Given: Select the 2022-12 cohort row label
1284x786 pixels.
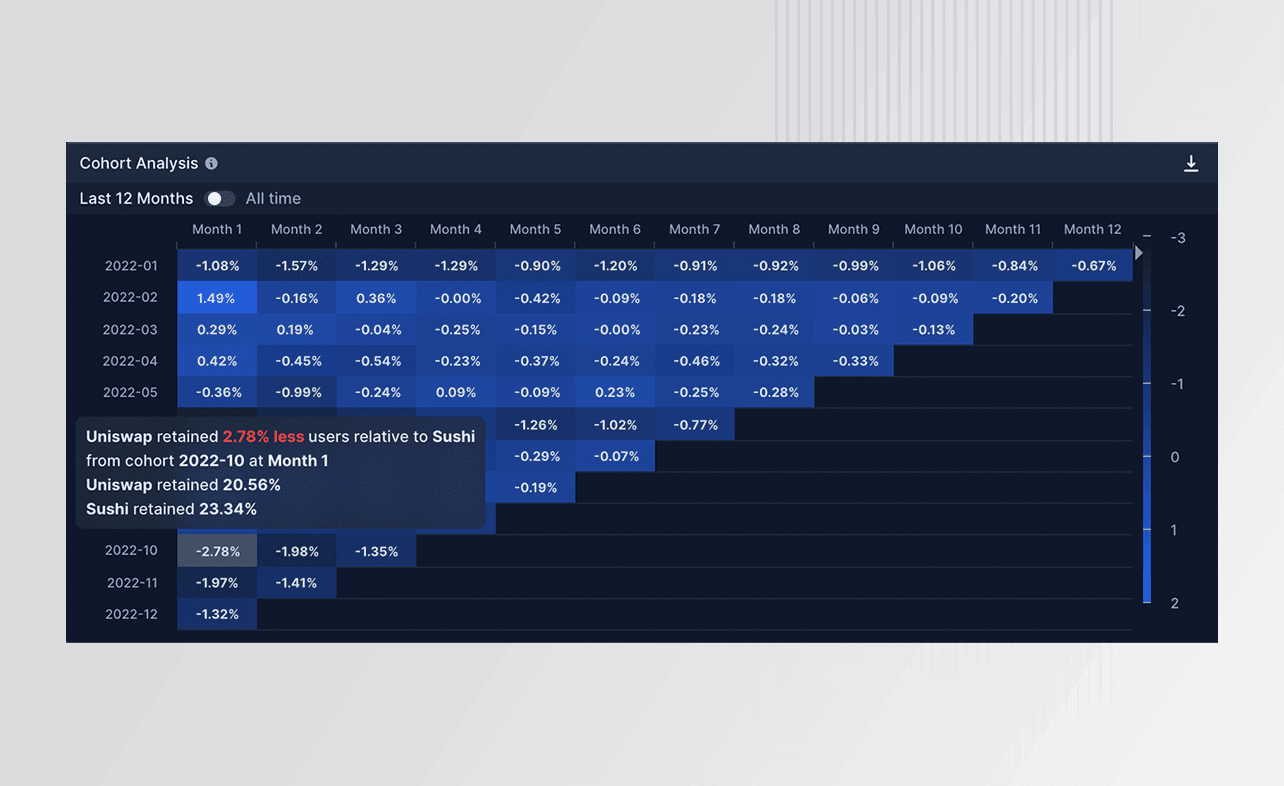Looking at the screenshot, I should coord(131,614).
